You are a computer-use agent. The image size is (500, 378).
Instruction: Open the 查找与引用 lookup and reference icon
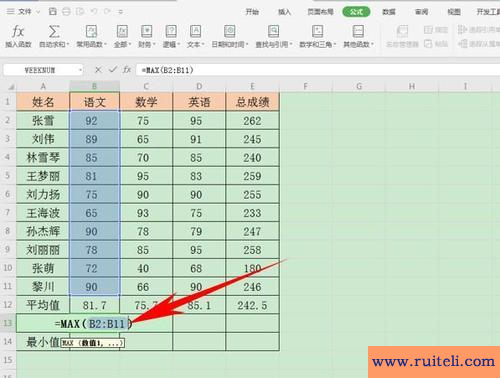[273, 32]
